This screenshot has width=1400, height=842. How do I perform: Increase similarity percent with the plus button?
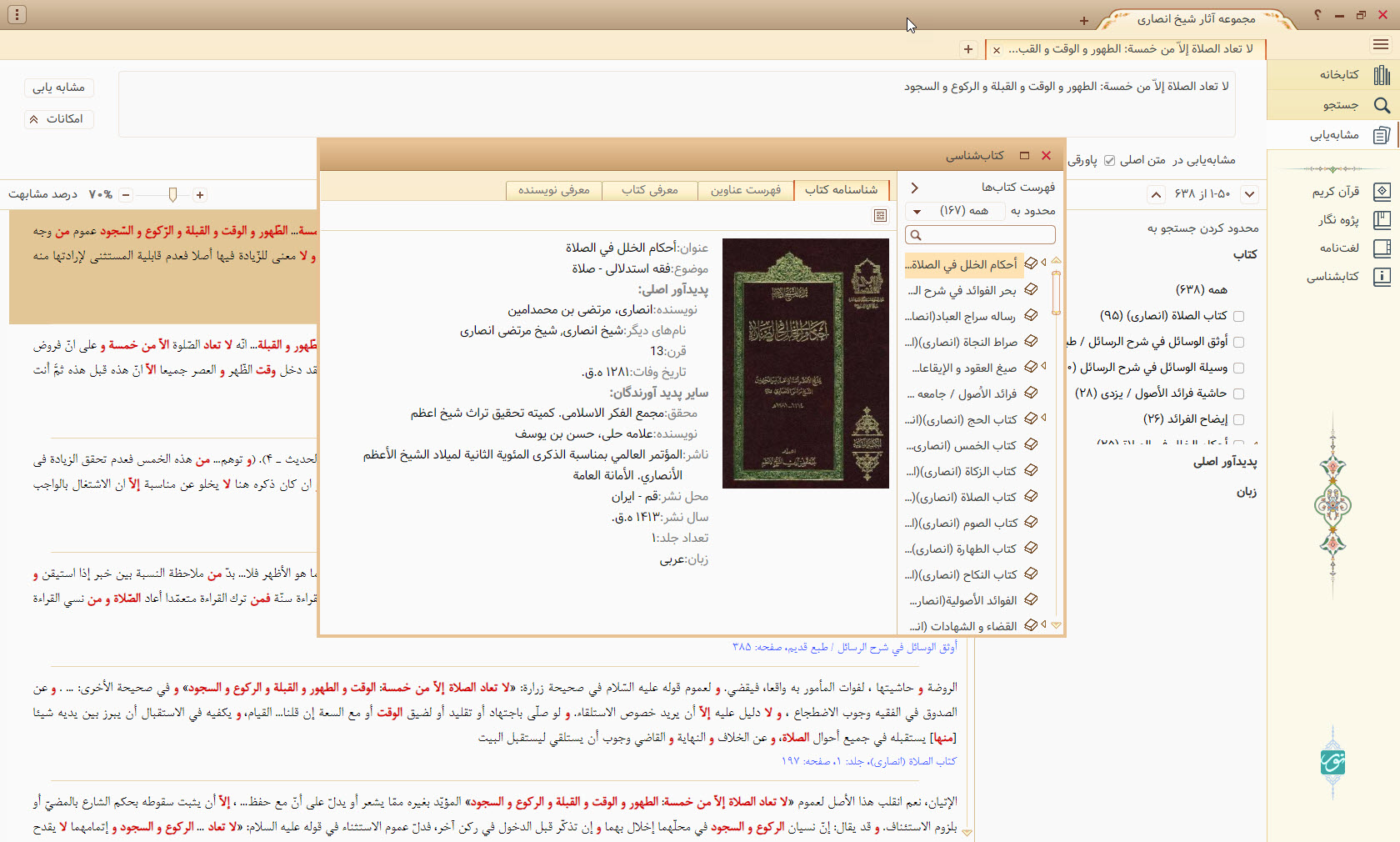pos(200,194)
